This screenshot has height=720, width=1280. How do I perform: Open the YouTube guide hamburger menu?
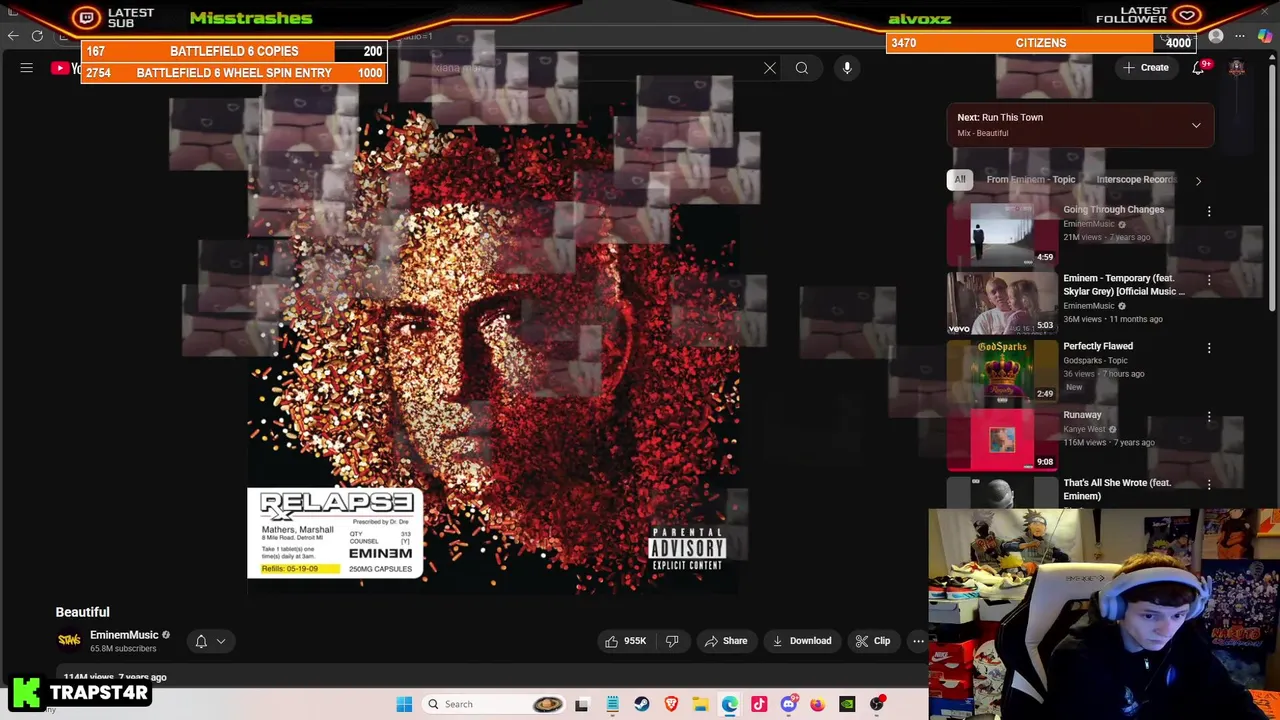(27, 68)
